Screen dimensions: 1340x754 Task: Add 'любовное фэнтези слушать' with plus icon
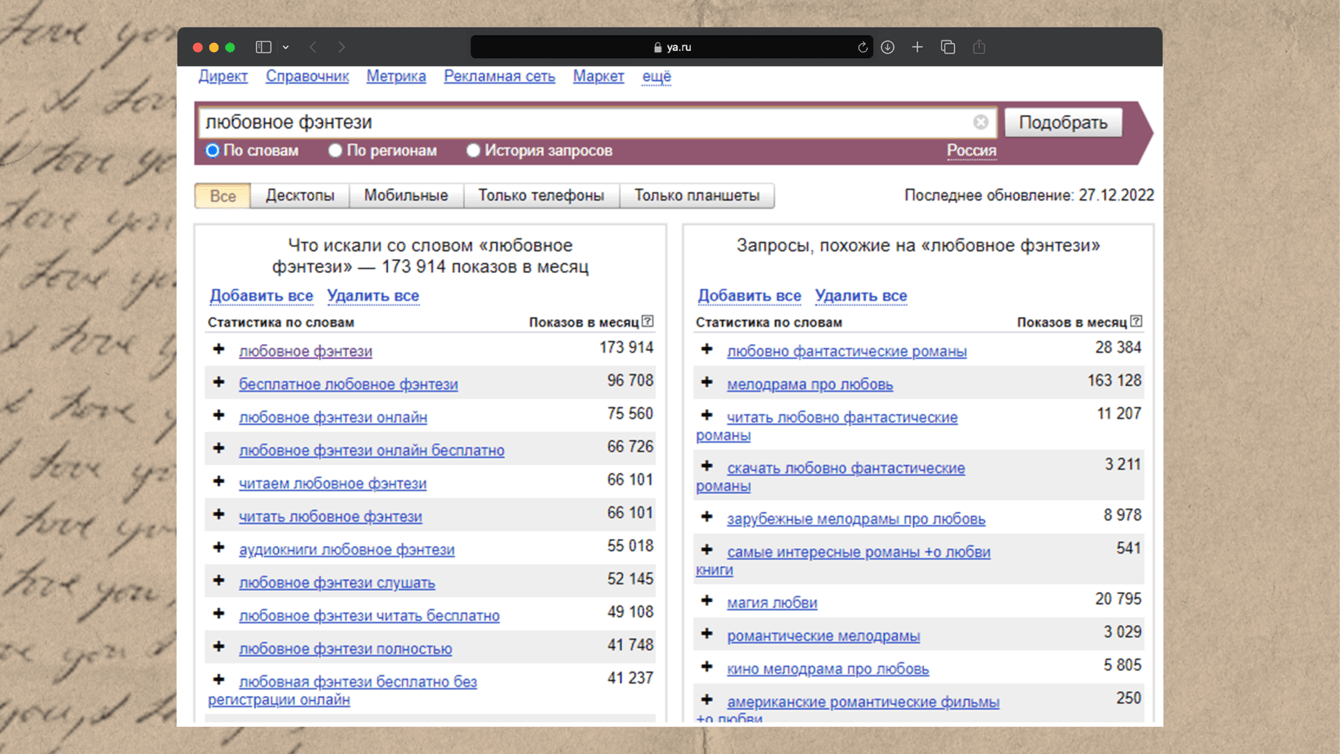click(219, 581)
